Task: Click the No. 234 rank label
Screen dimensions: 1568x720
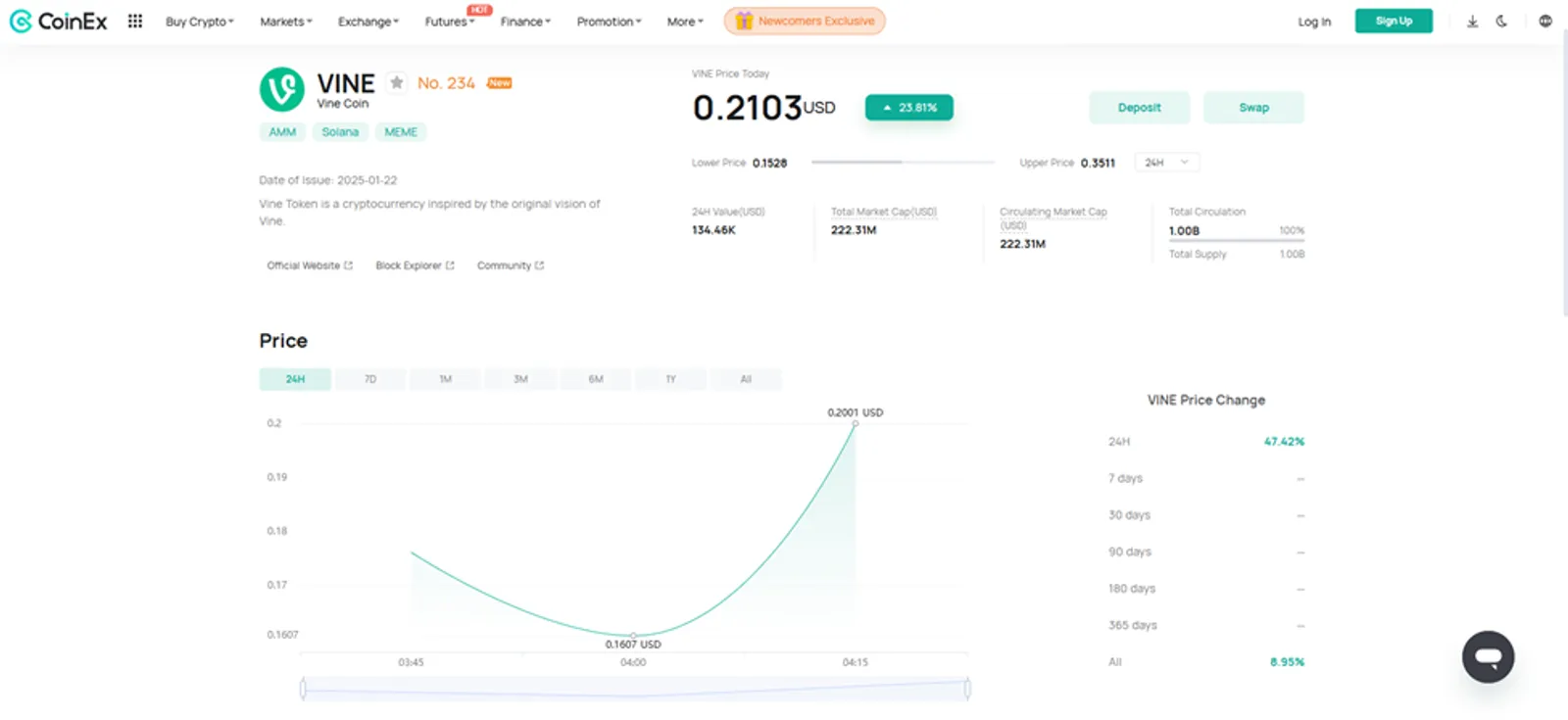Action: click(x=446, y=83)
